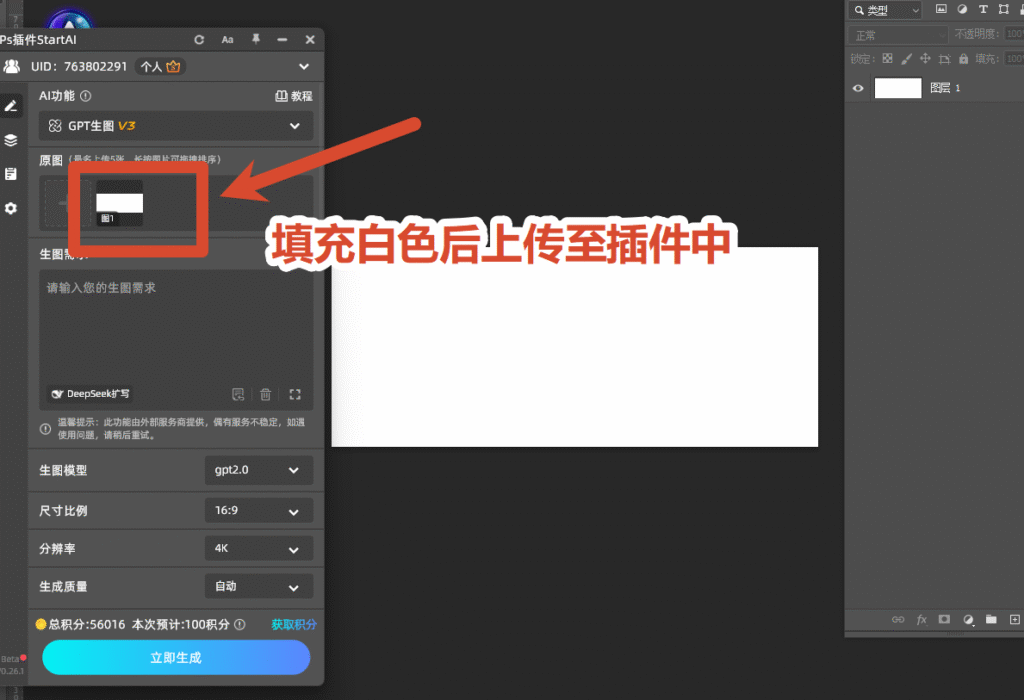Toggle lock transparent pixels
The width and height of the screenshot is (1024, 700).
888,59
